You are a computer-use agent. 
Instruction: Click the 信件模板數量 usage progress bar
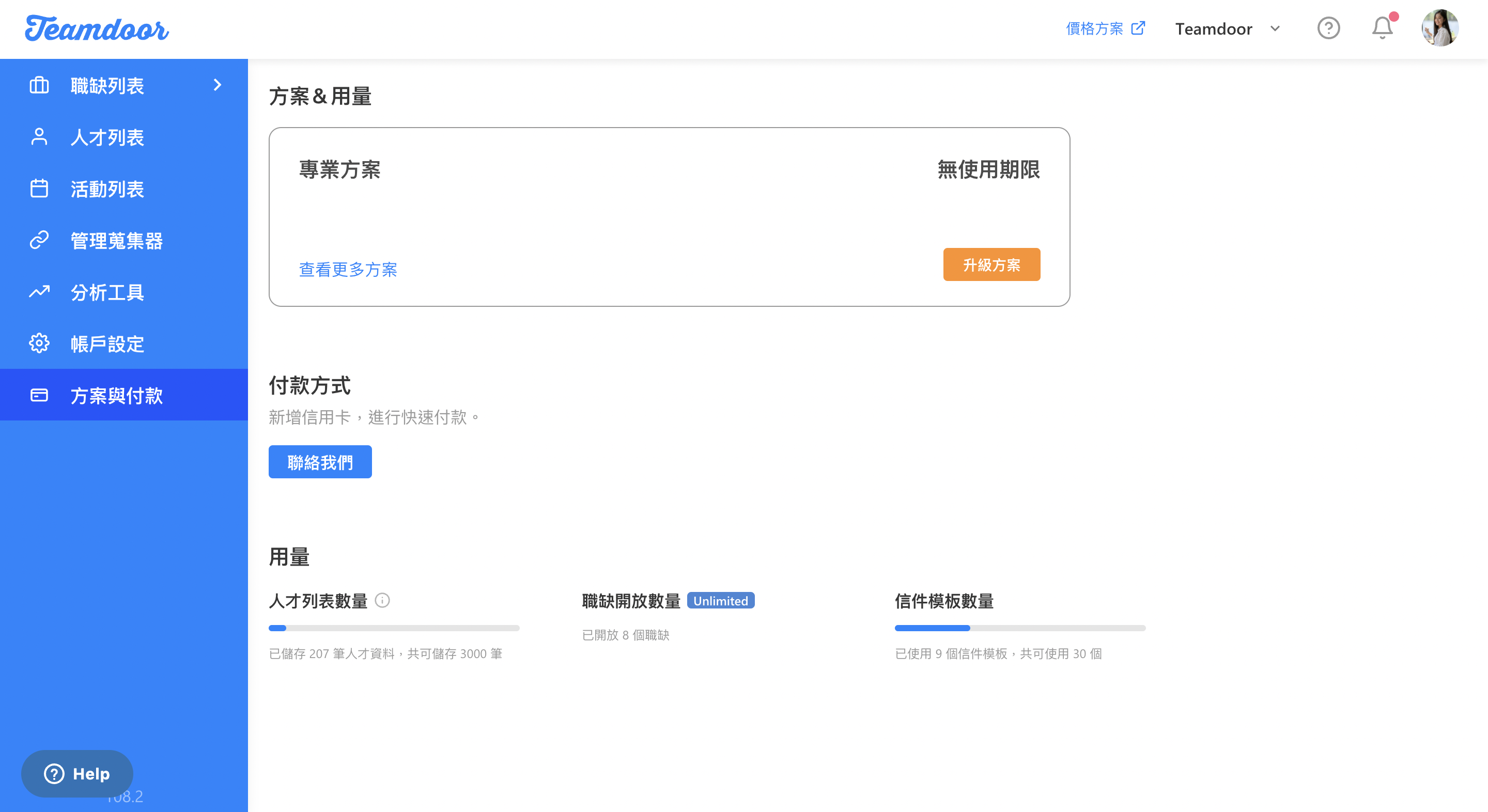(x=1019, y=628)
